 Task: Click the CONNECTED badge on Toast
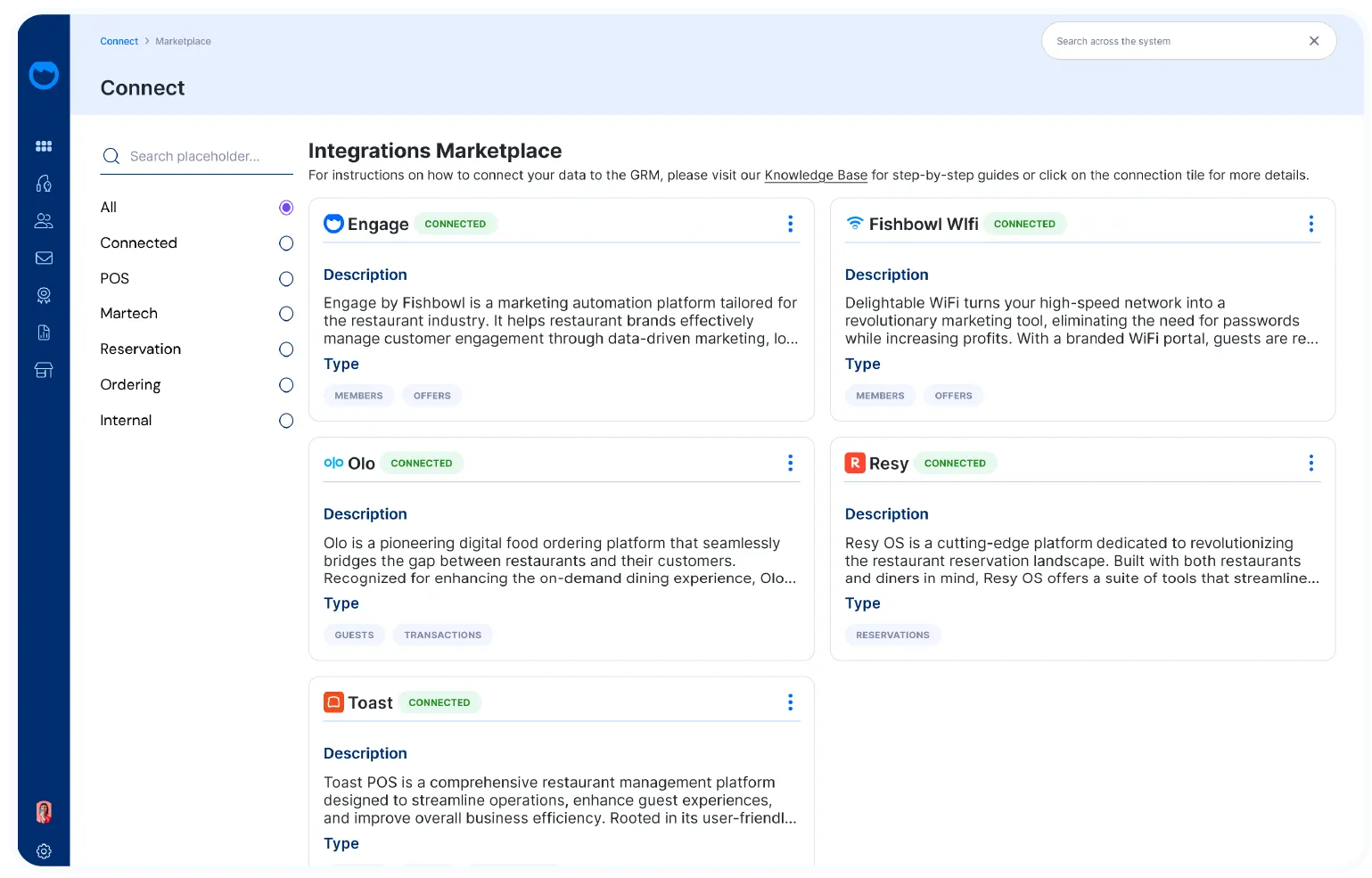440,702
